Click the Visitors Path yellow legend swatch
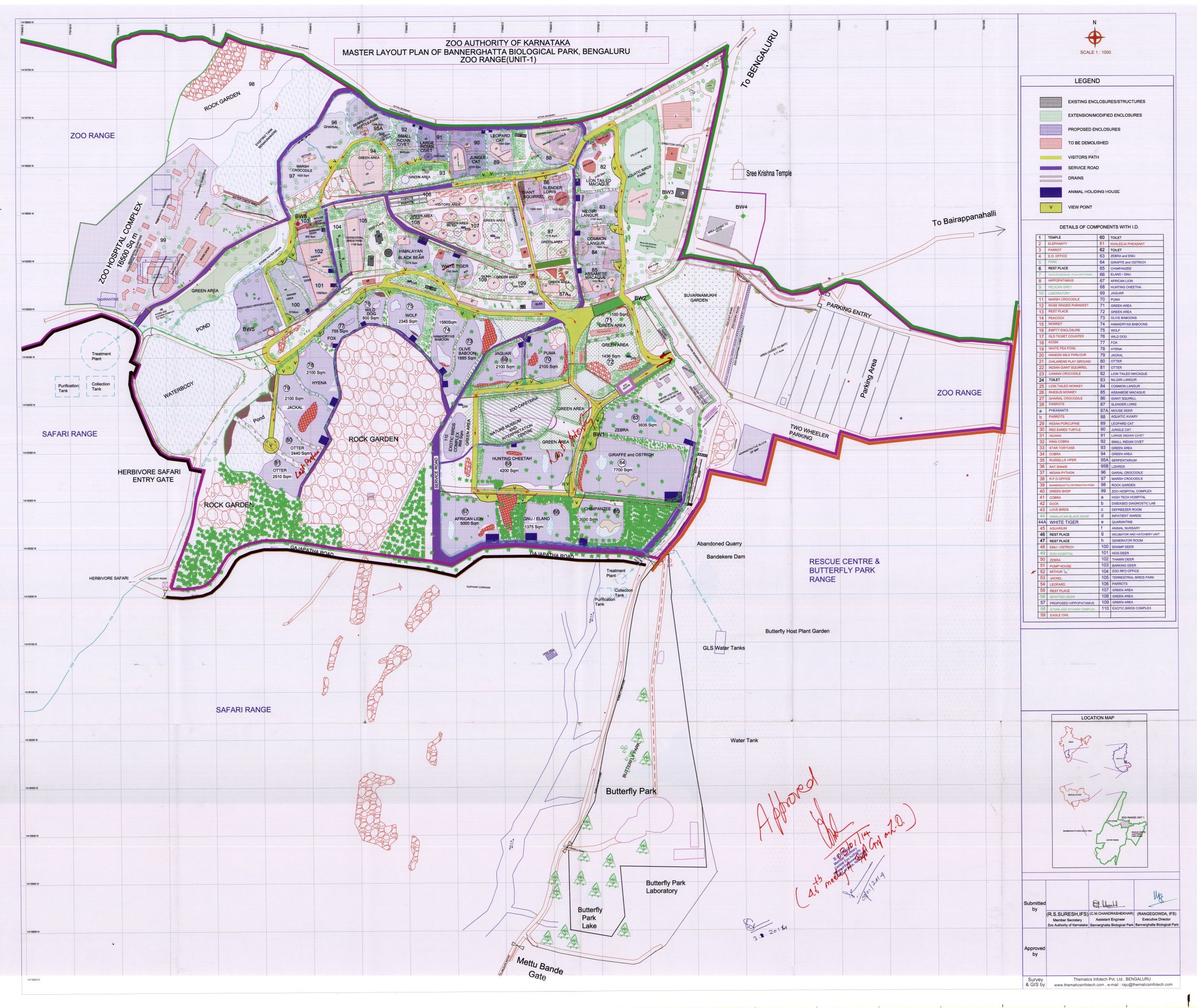Image resolution: width=1197 pixels, height=1008 pixels. (x=1050, y=157)
